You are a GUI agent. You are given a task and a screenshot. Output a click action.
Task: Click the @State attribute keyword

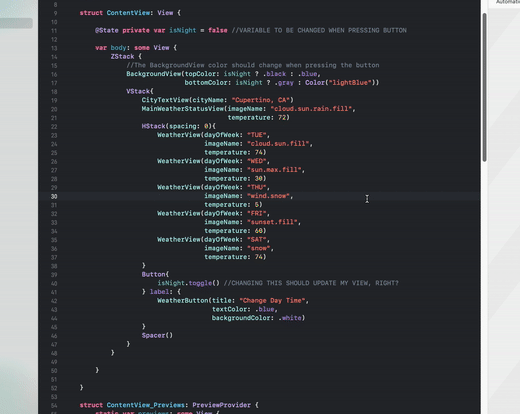click(x=107, y=30)
